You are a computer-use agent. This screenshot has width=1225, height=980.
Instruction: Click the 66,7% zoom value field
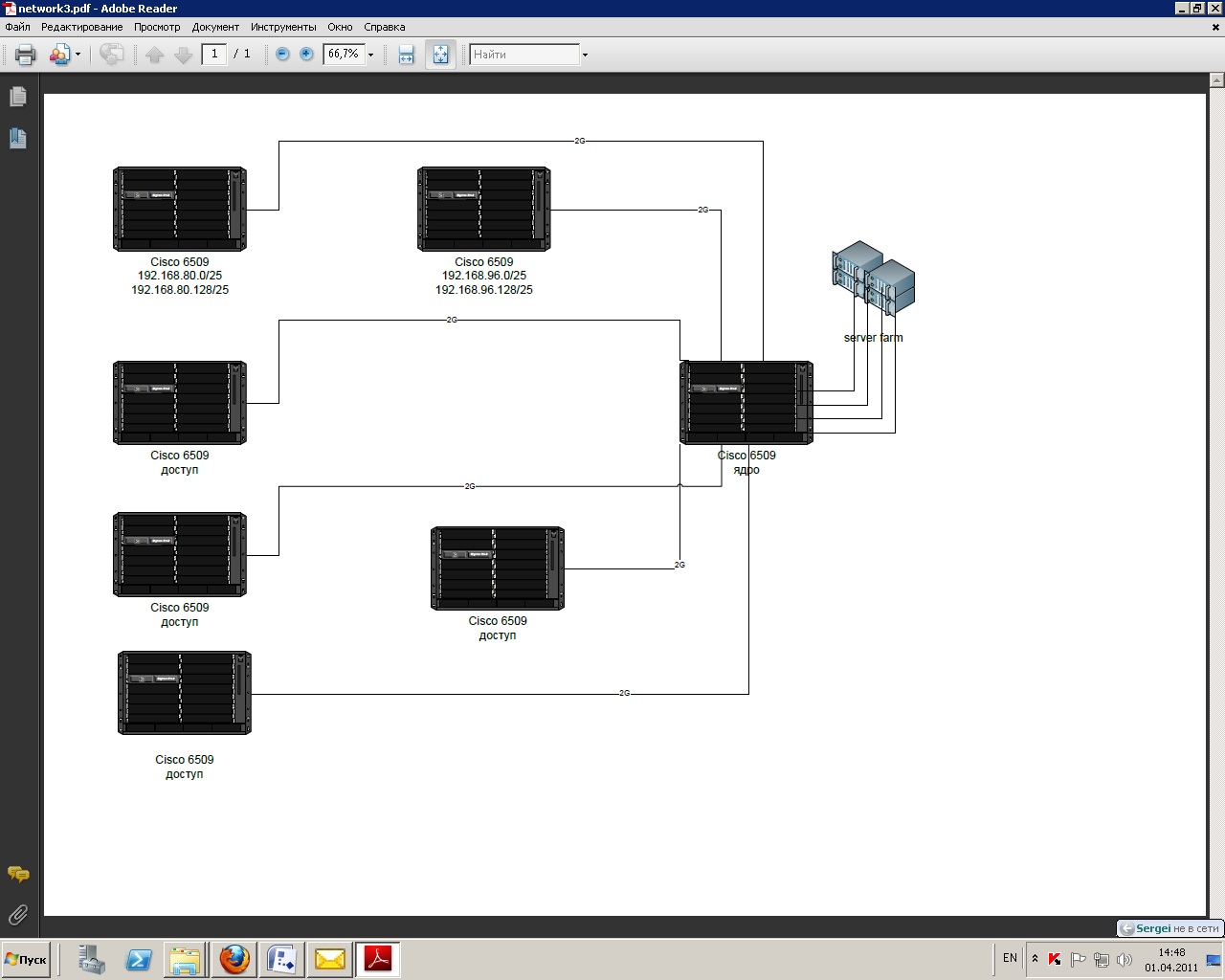pyautogui.click(x=344, y=55)
